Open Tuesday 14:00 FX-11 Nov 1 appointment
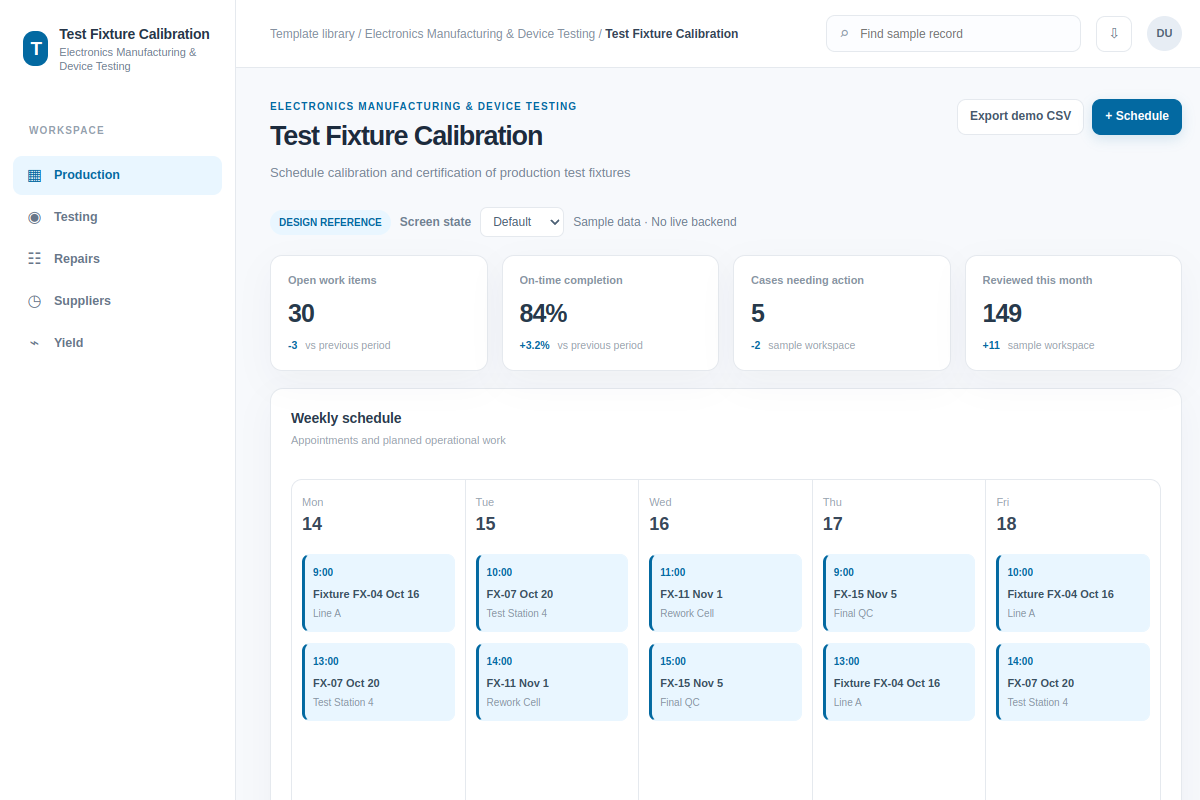 click(552, 682)
